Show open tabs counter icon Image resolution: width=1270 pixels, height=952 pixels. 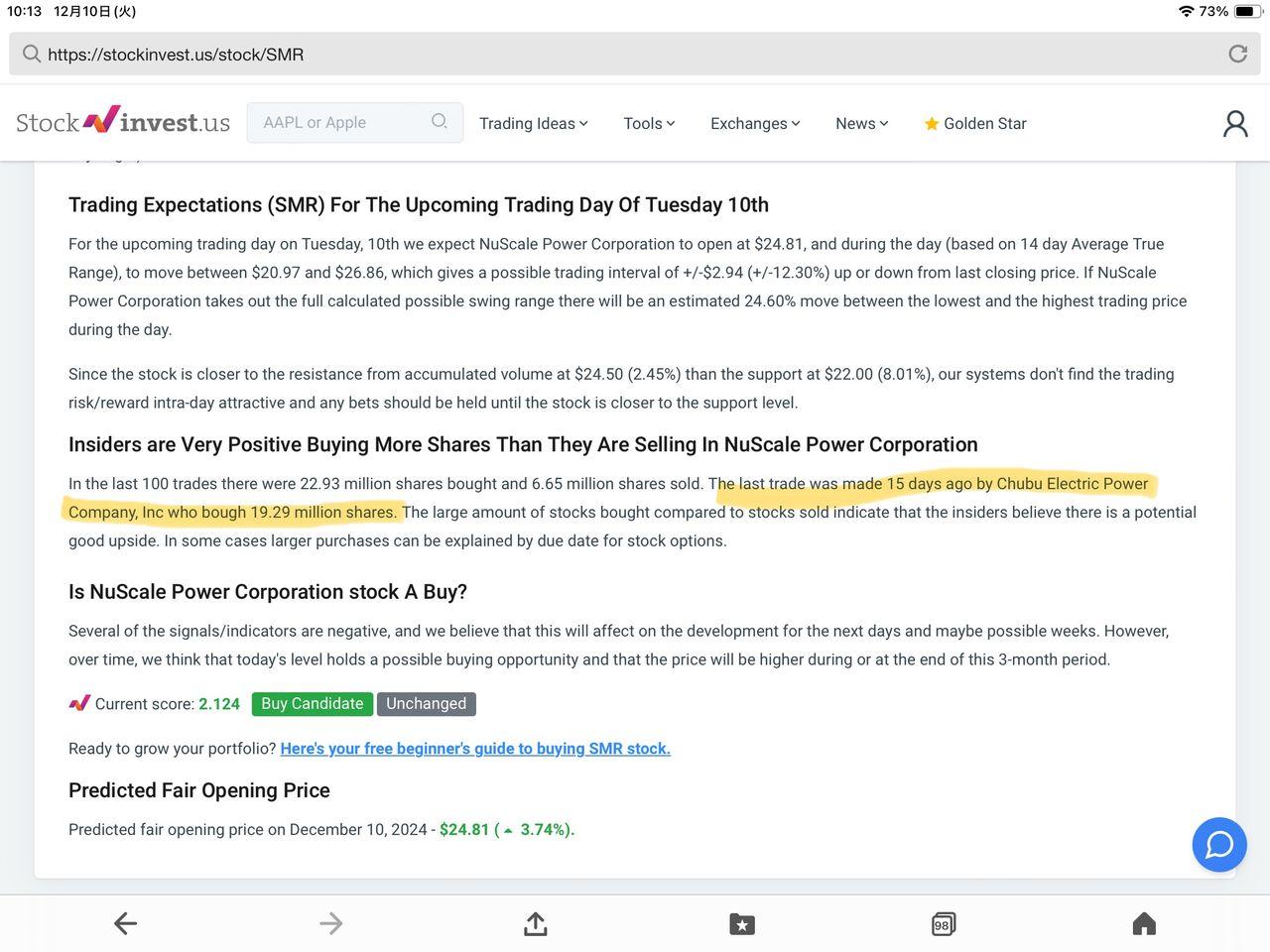click(x=944, y=924)
